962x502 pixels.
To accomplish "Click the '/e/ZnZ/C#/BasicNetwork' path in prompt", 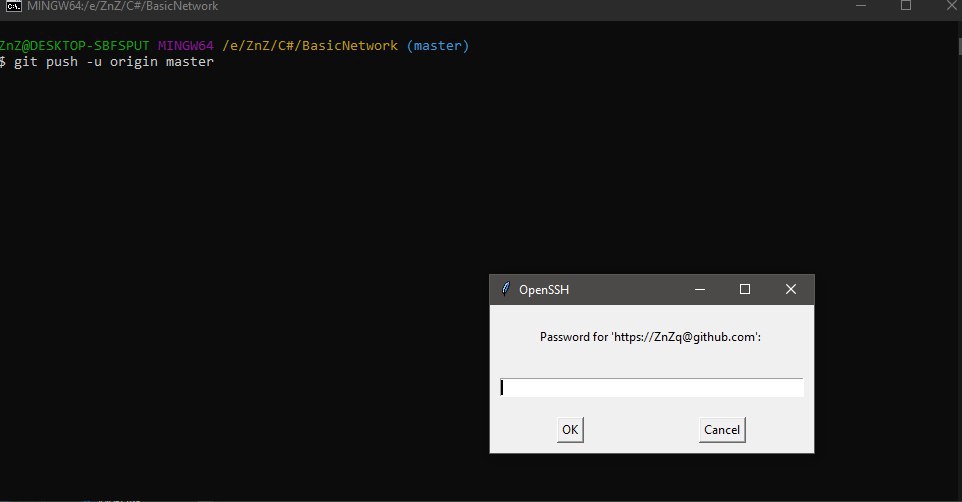I will click(310, 45).
